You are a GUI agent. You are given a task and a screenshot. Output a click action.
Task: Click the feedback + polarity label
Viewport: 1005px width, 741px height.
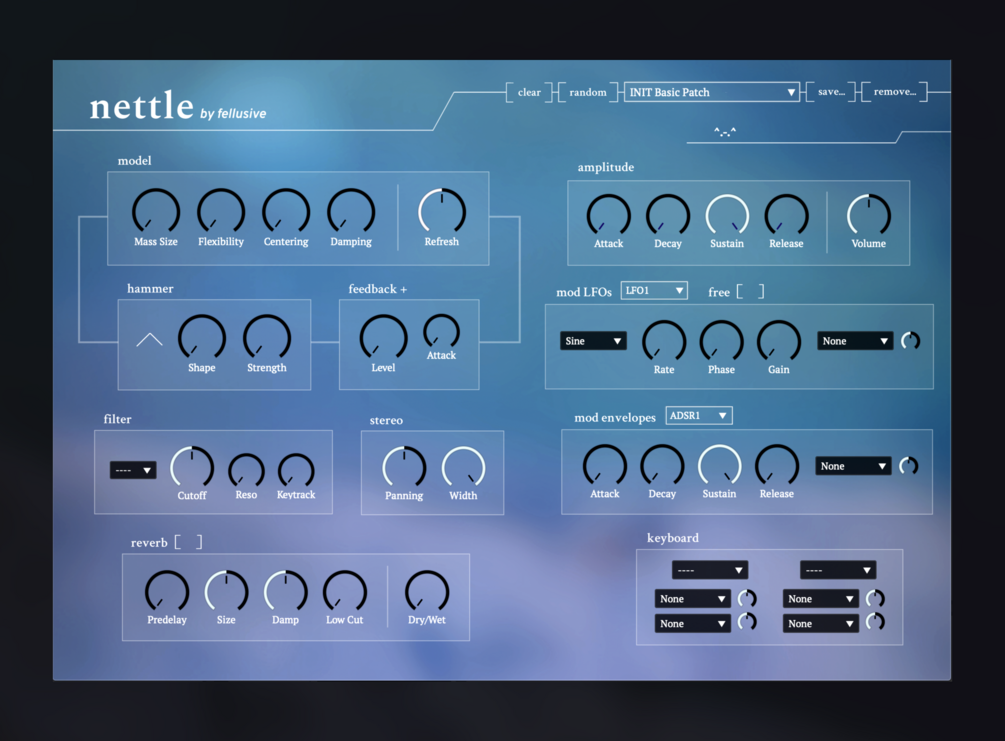(x=378, y=289)
